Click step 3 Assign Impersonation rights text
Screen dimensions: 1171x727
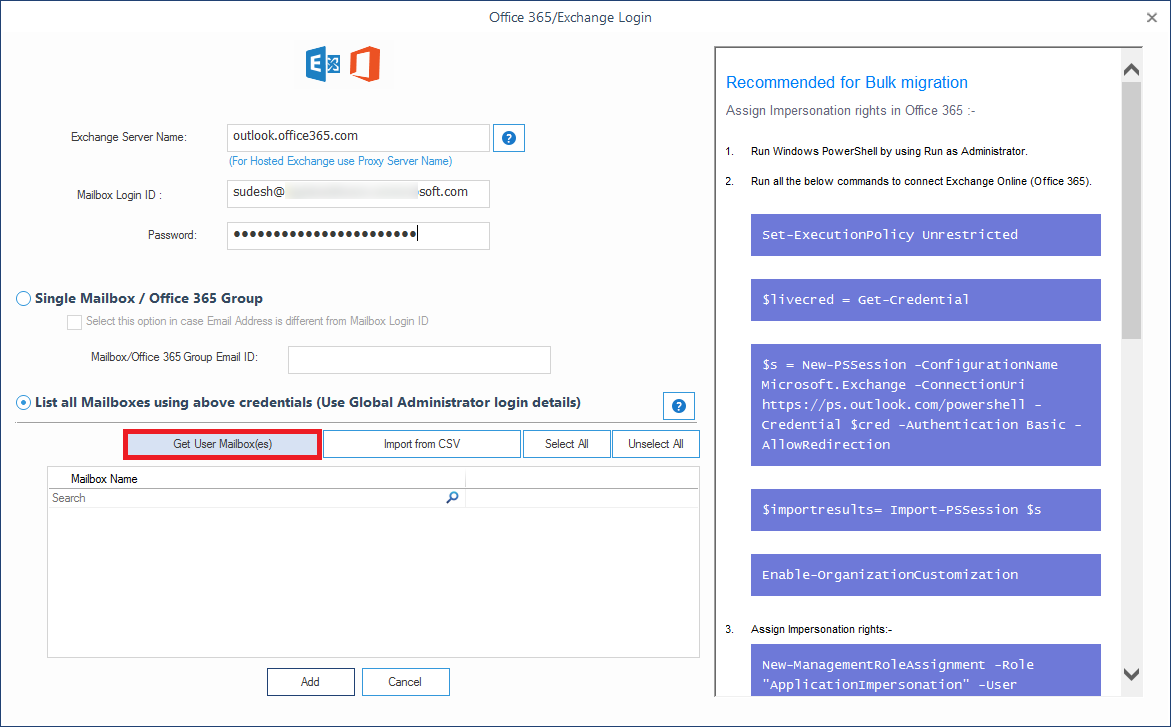(x=821, y=629)
